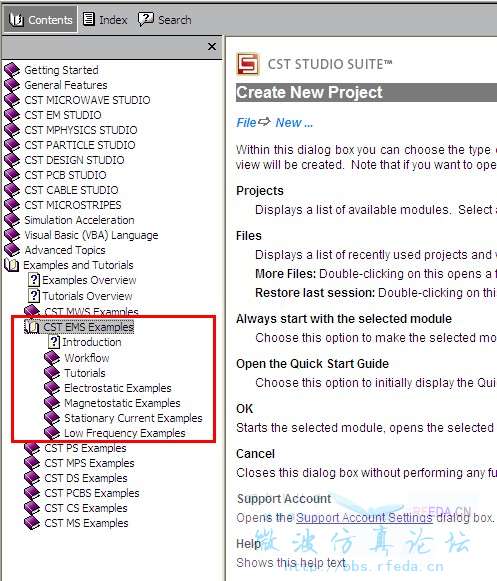This screenshot has height=581, width=497.
Task: Click the book icon beside Electrostatic Examples
Action: (x=52, y=388)
